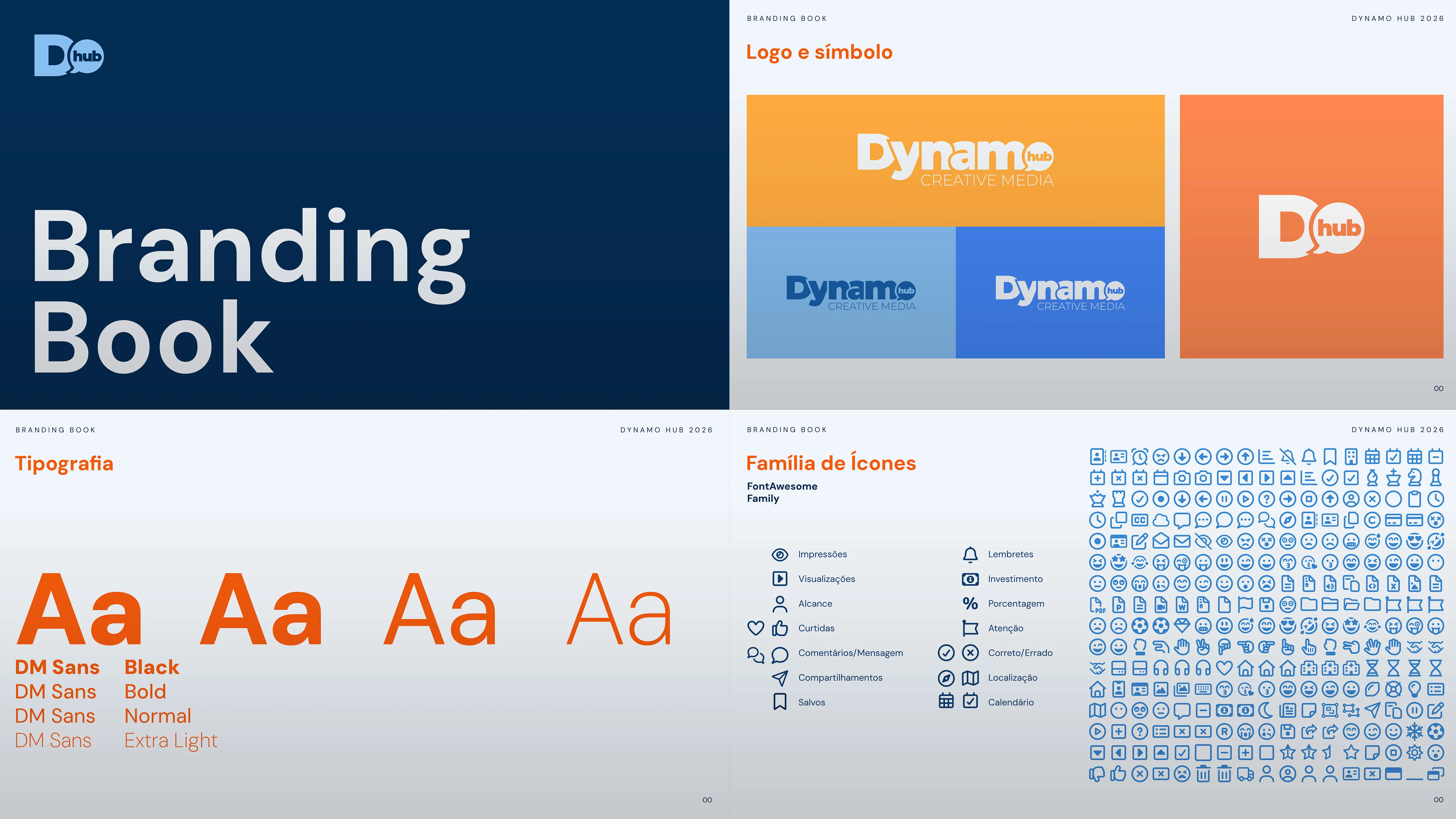Image resolution: width=1456 pixels, height=819 pixels.
Task: Click the flag icon beside Atenção
Action: pos(970,628)
